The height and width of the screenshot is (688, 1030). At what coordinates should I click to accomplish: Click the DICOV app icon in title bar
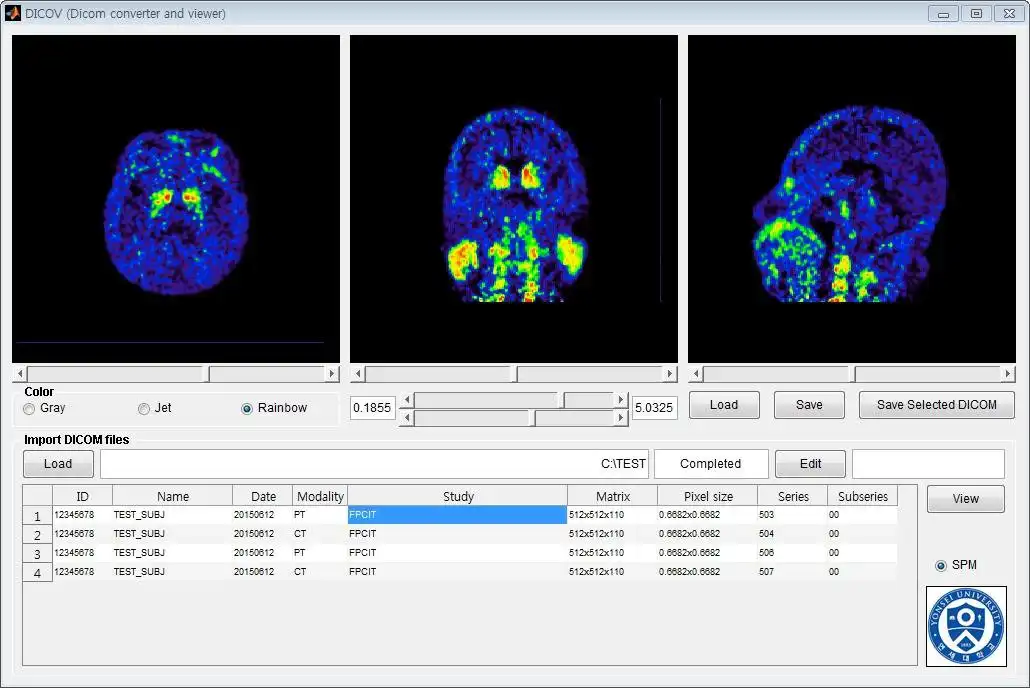click(x=12, y=12)
